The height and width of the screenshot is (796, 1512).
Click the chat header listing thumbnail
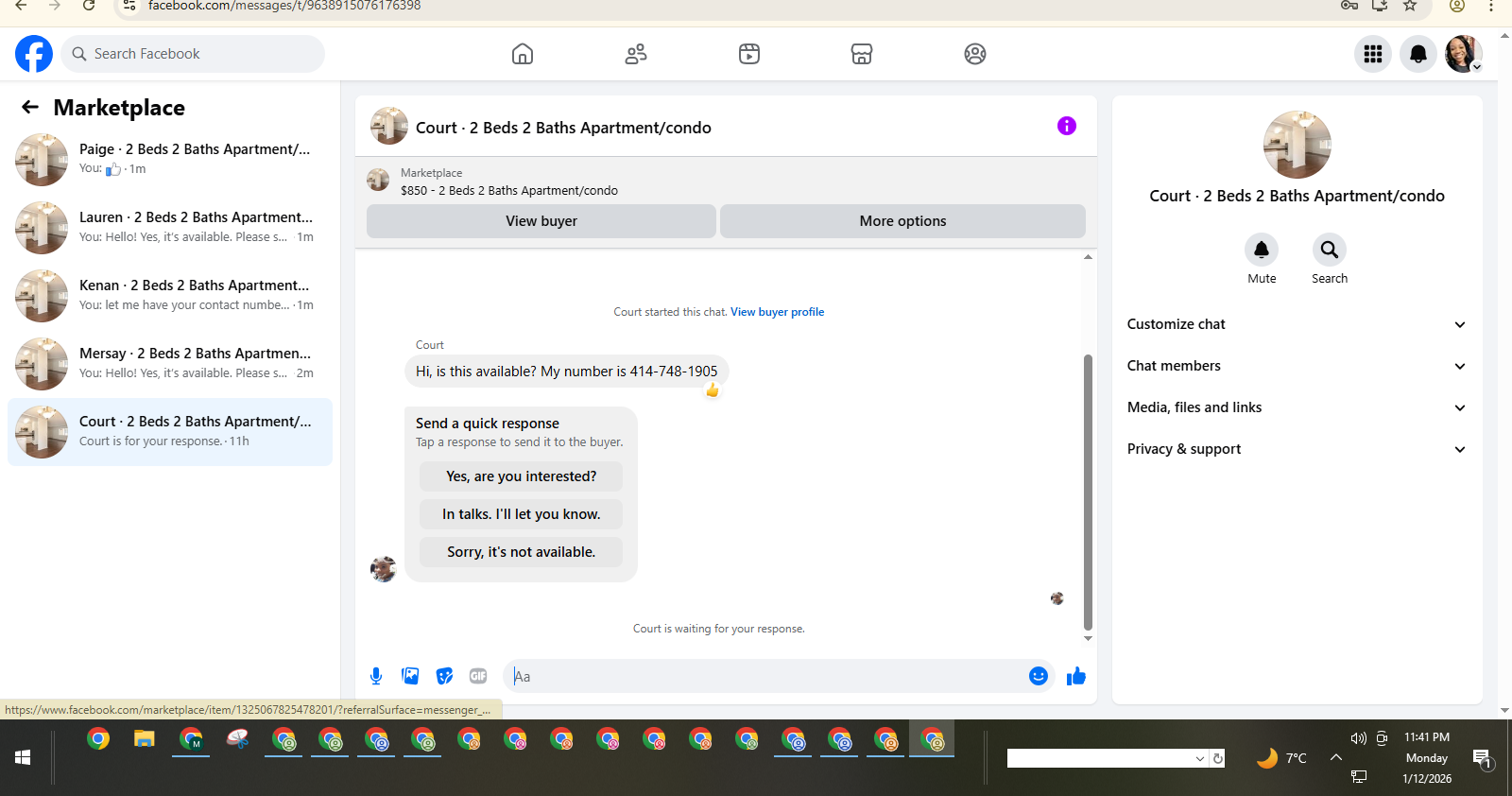(389, 126)
